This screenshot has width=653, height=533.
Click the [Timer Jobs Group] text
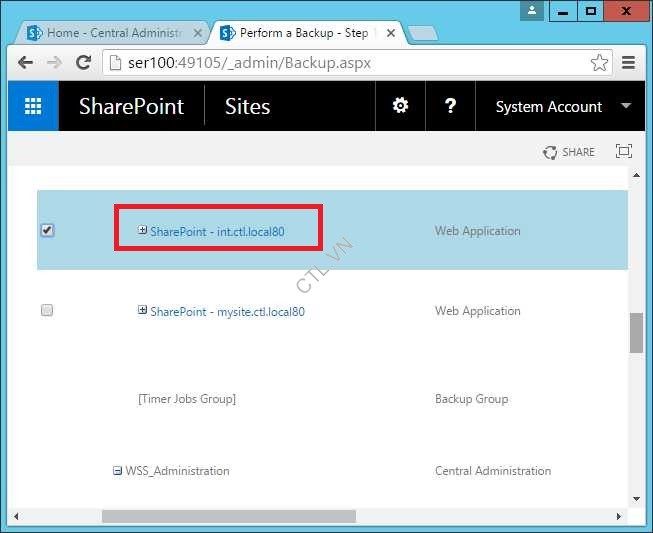point(187,399)
